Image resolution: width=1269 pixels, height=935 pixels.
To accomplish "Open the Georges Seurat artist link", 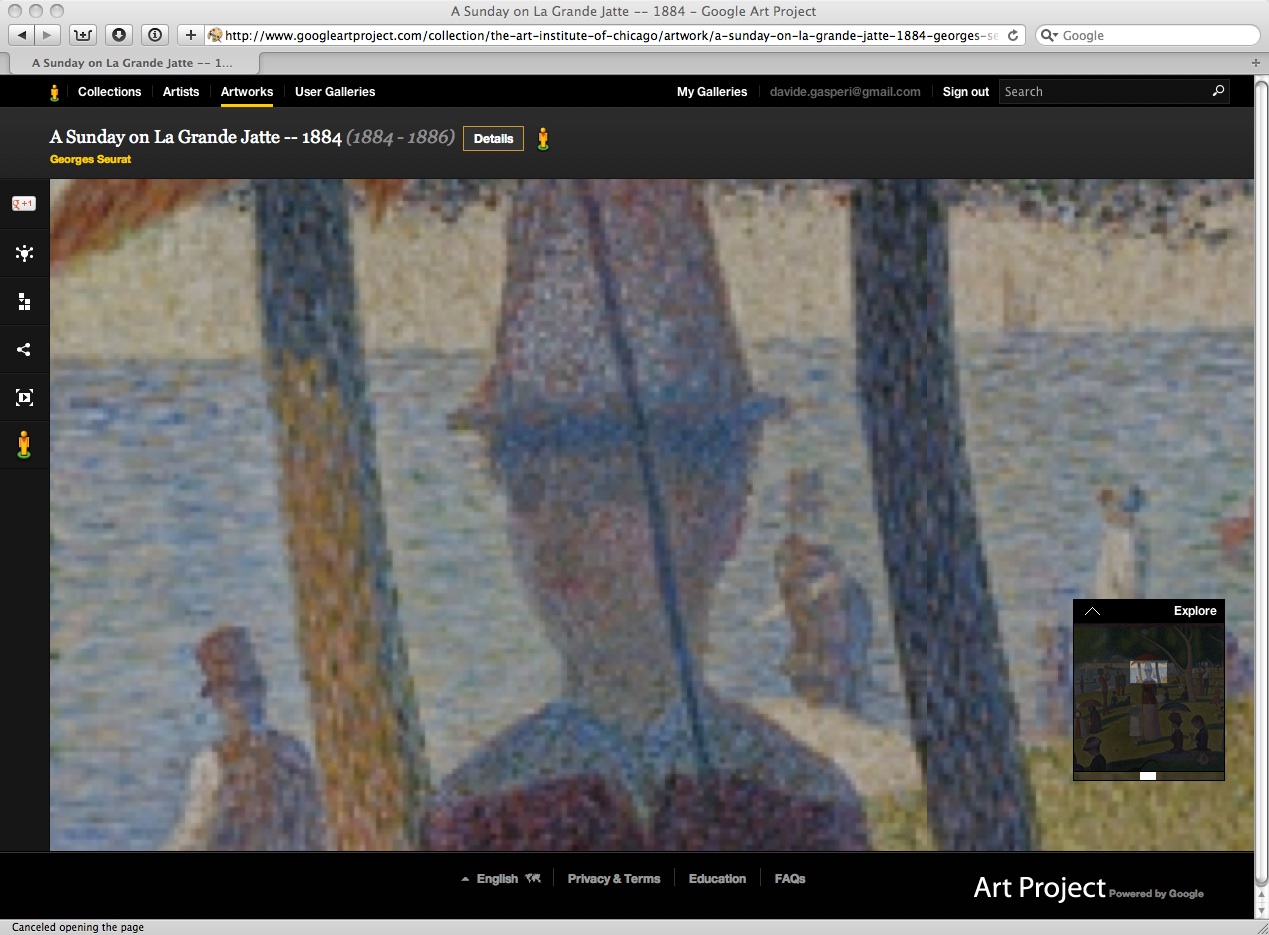I will 90,160.
